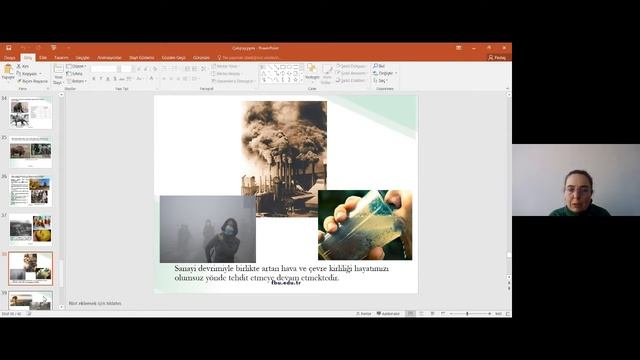Click the Kes (Cut) button
Image resolution: width=640 pixels, height=360 pixels.
pos(23,66)
